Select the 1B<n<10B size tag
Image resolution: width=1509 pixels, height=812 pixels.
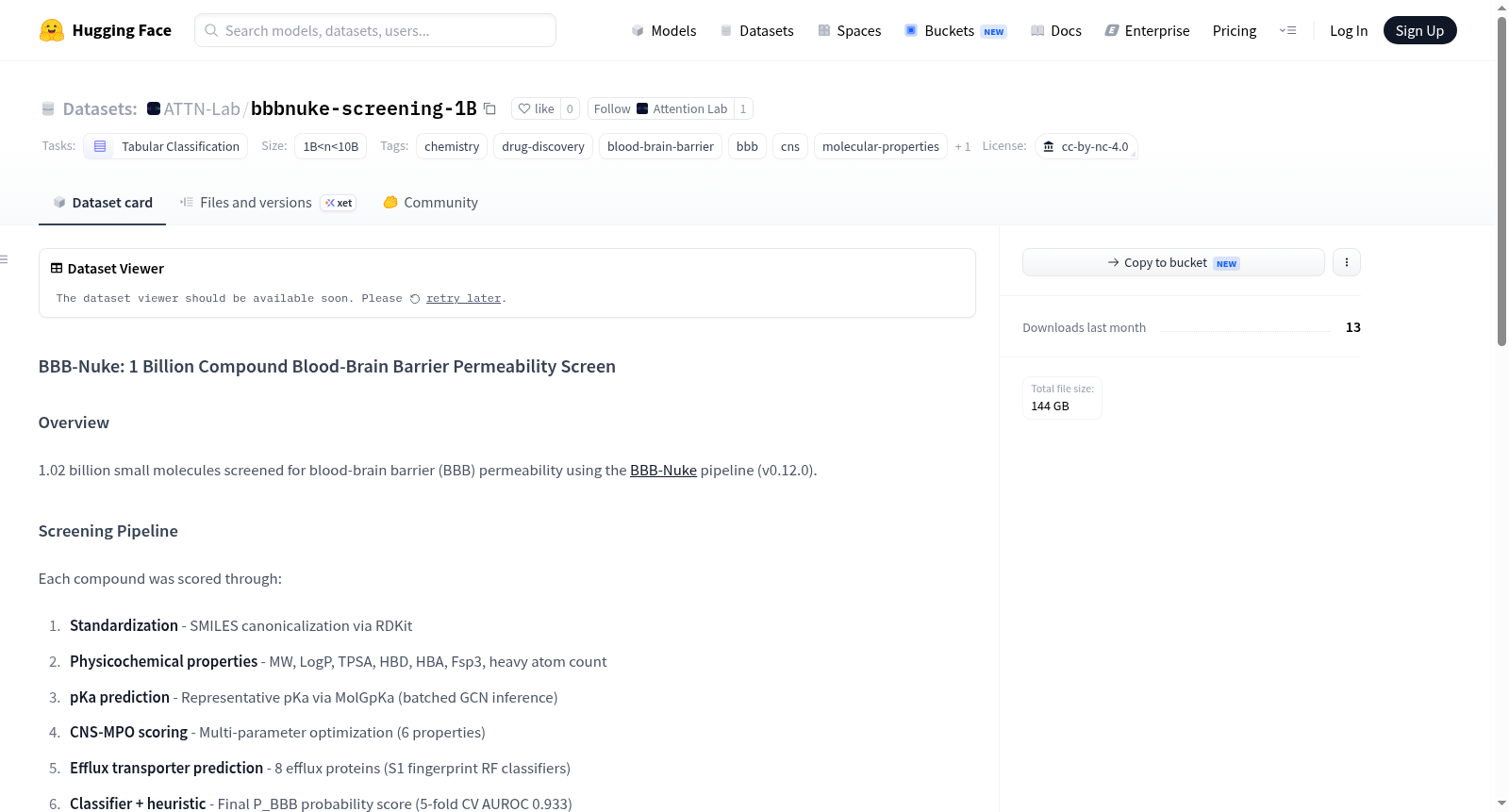point(331,146)
